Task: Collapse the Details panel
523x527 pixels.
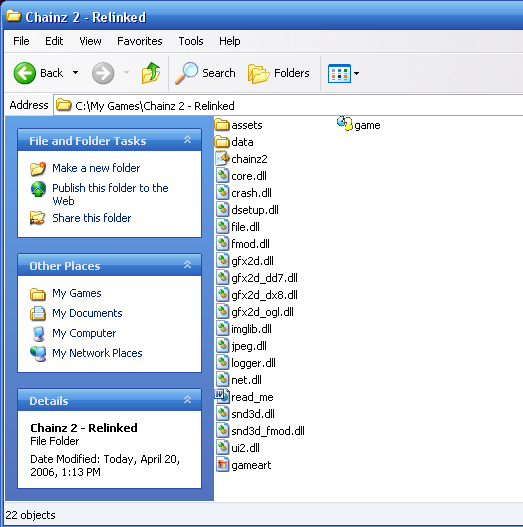Action: pos(188,400)
